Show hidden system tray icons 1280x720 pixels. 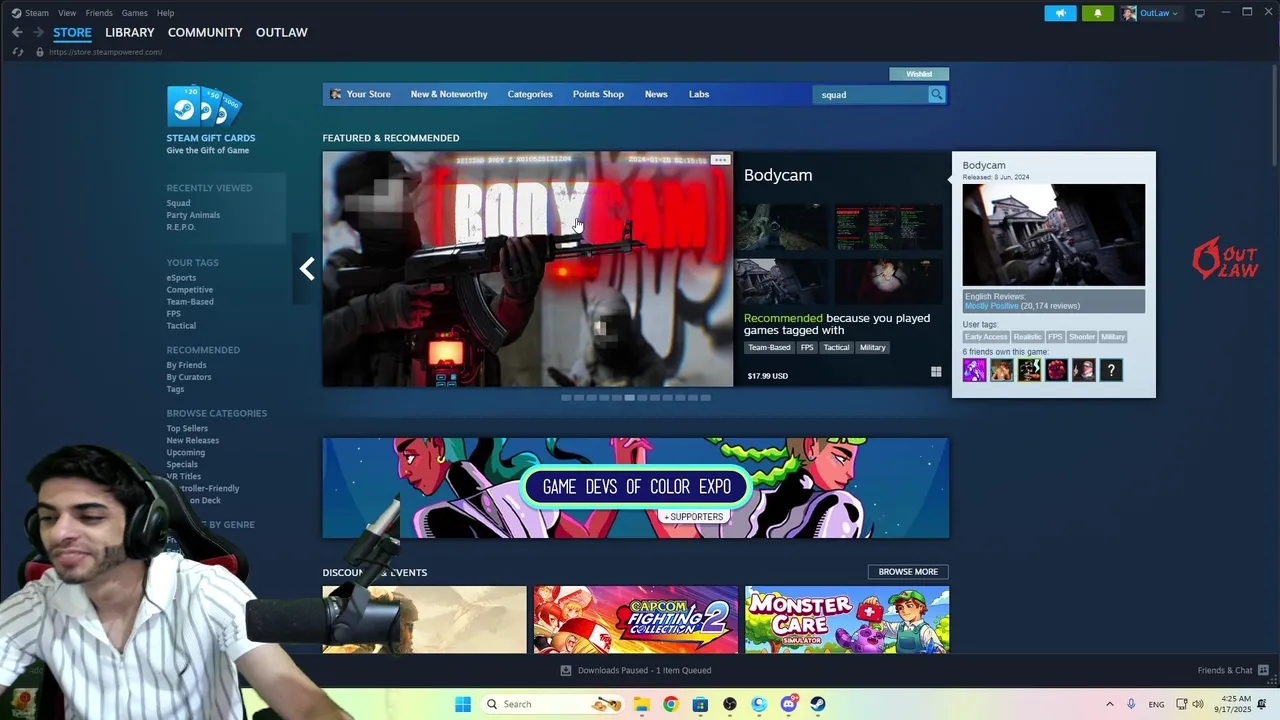1109,704
